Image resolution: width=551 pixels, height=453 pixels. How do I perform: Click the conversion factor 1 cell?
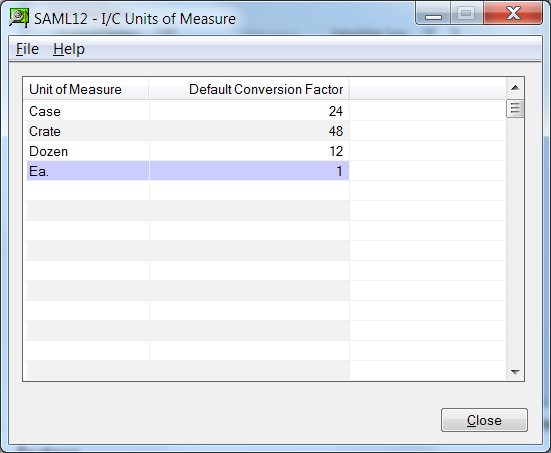pyautogui.click(x=249, y=171)
